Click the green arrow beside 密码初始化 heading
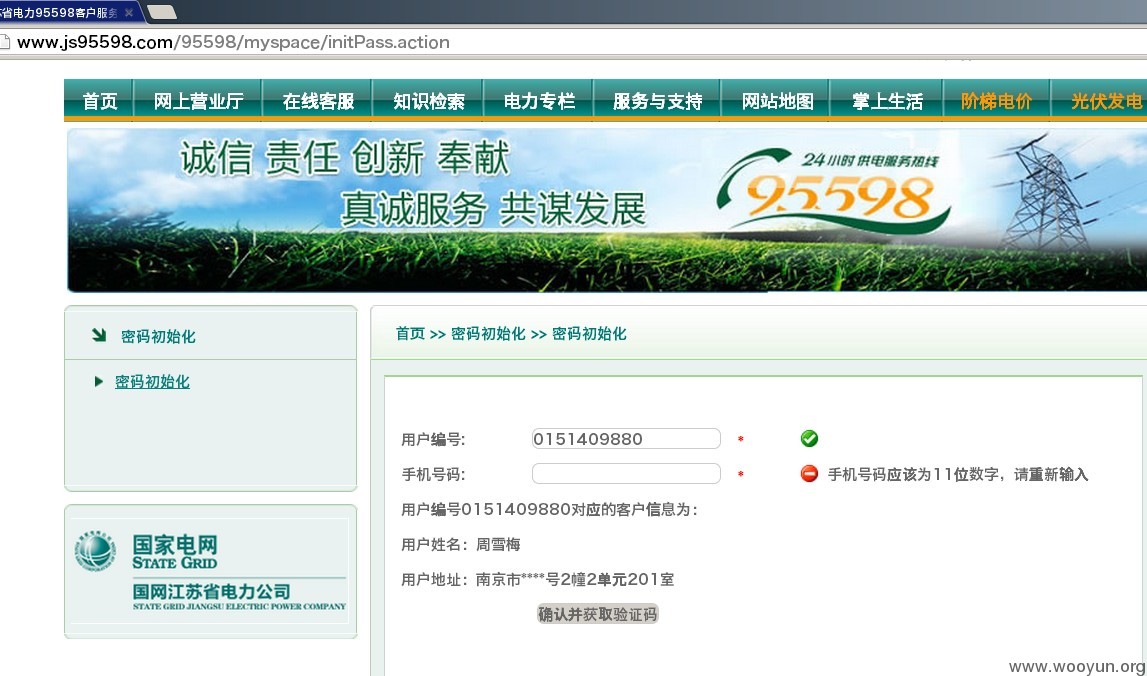The height and width of the screenshot is (676, 1147). tap(99, 335)
